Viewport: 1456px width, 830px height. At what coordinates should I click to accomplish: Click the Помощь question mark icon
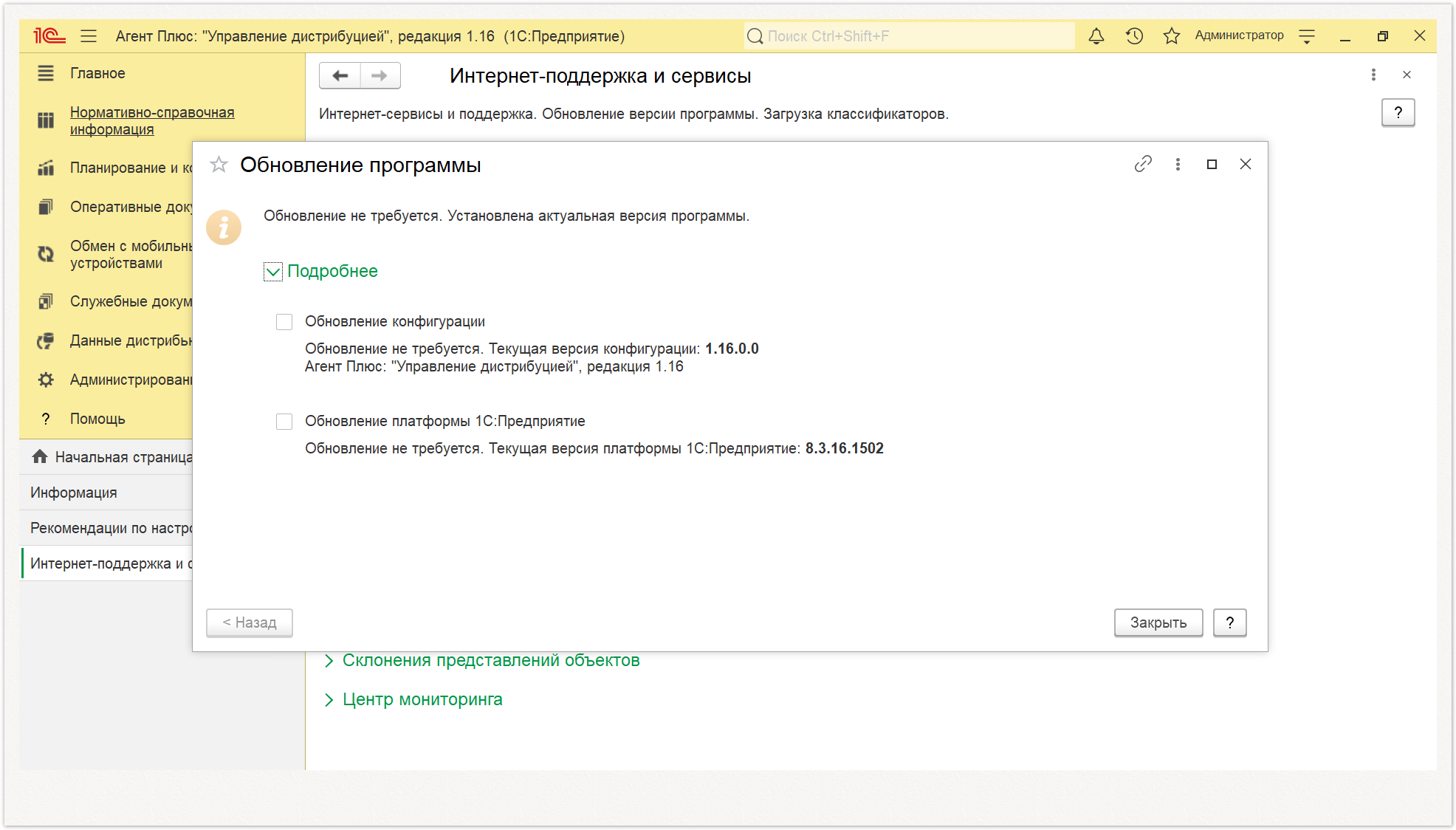point(46,419)
